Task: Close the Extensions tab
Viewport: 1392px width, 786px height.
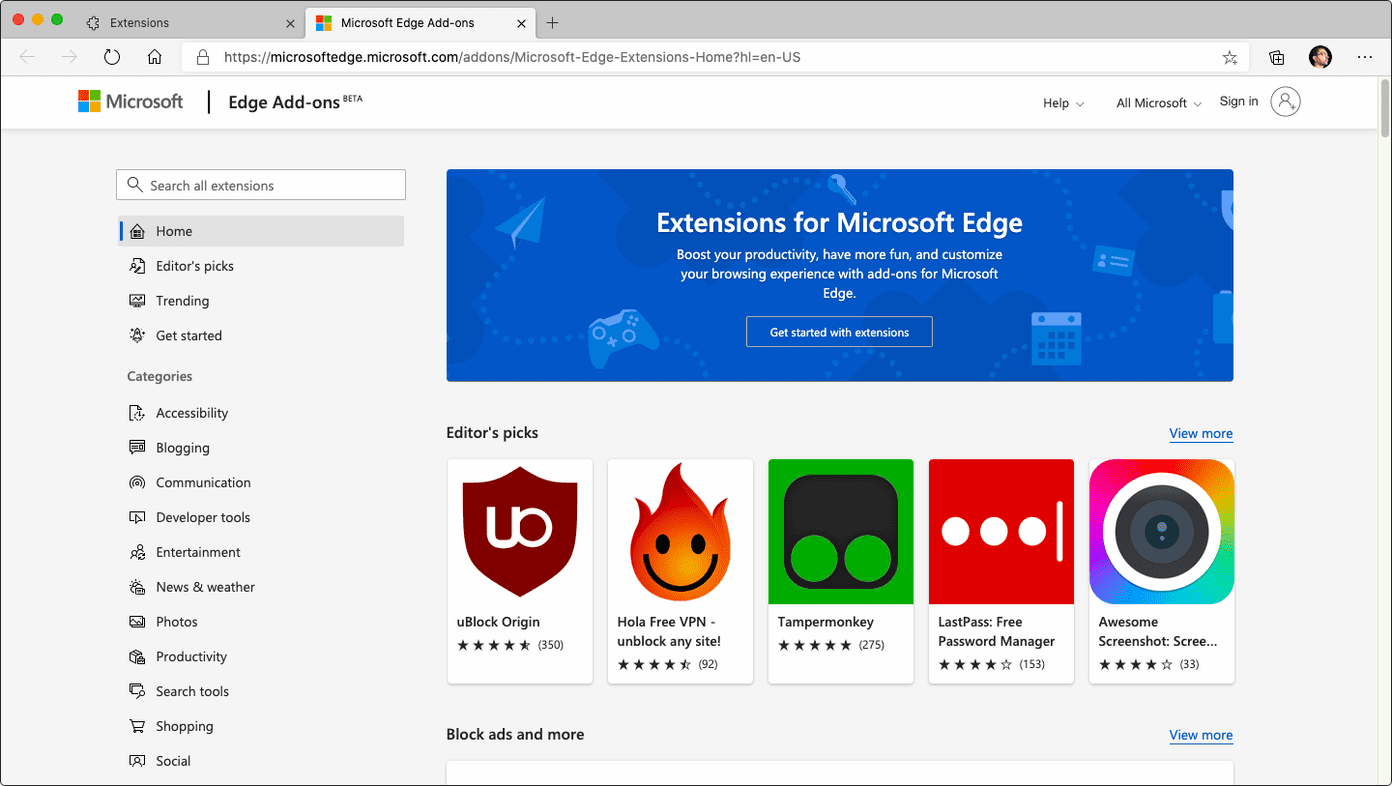Action: (291, 22)
